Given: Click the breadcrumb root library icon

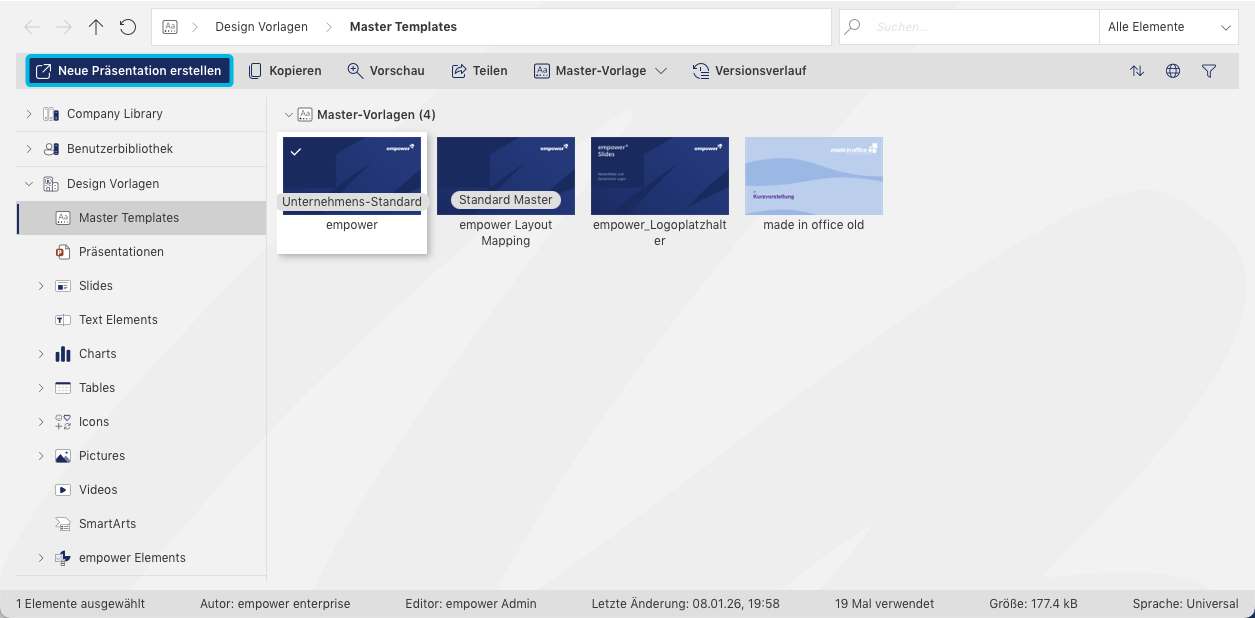Looking at the screenshot, I should [170, 27].
